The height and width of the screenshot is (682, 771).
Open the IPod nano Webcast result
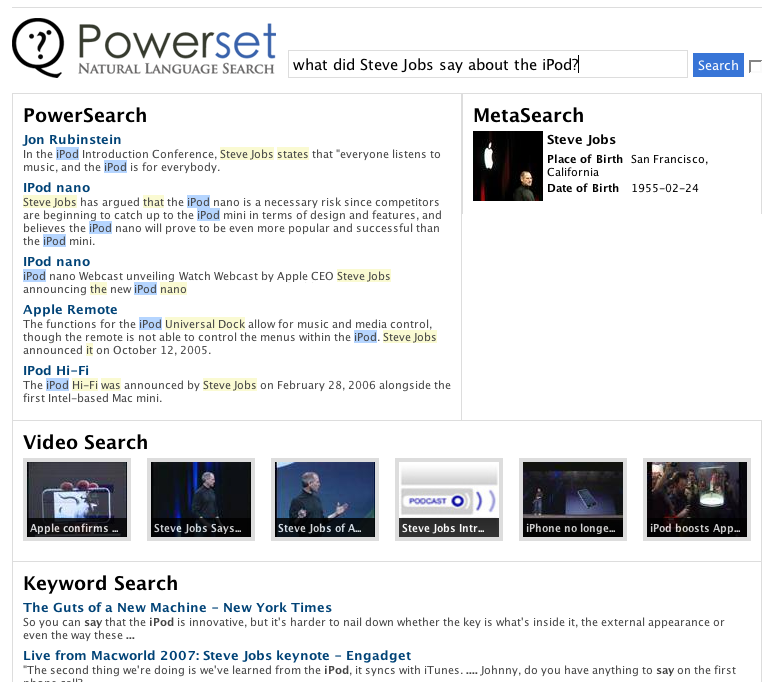(57, 262)
